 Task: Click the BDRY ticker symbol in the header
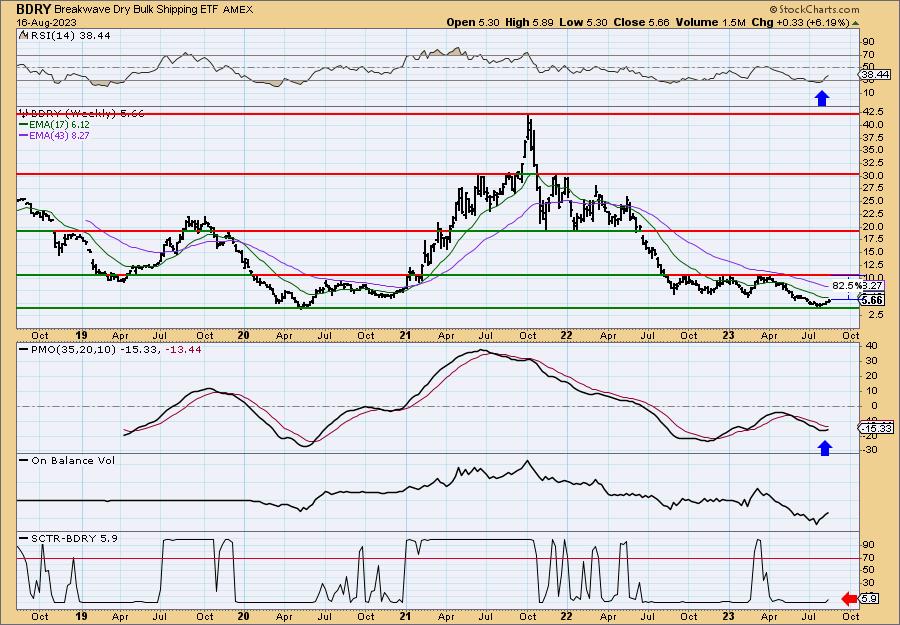tap(33, 9)
